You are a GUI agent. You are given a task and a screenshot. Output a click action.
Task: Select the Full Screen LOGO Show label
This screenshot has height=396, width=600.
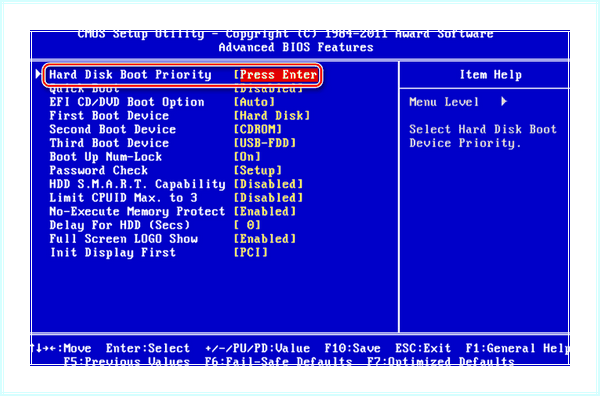tap(123, 239)
